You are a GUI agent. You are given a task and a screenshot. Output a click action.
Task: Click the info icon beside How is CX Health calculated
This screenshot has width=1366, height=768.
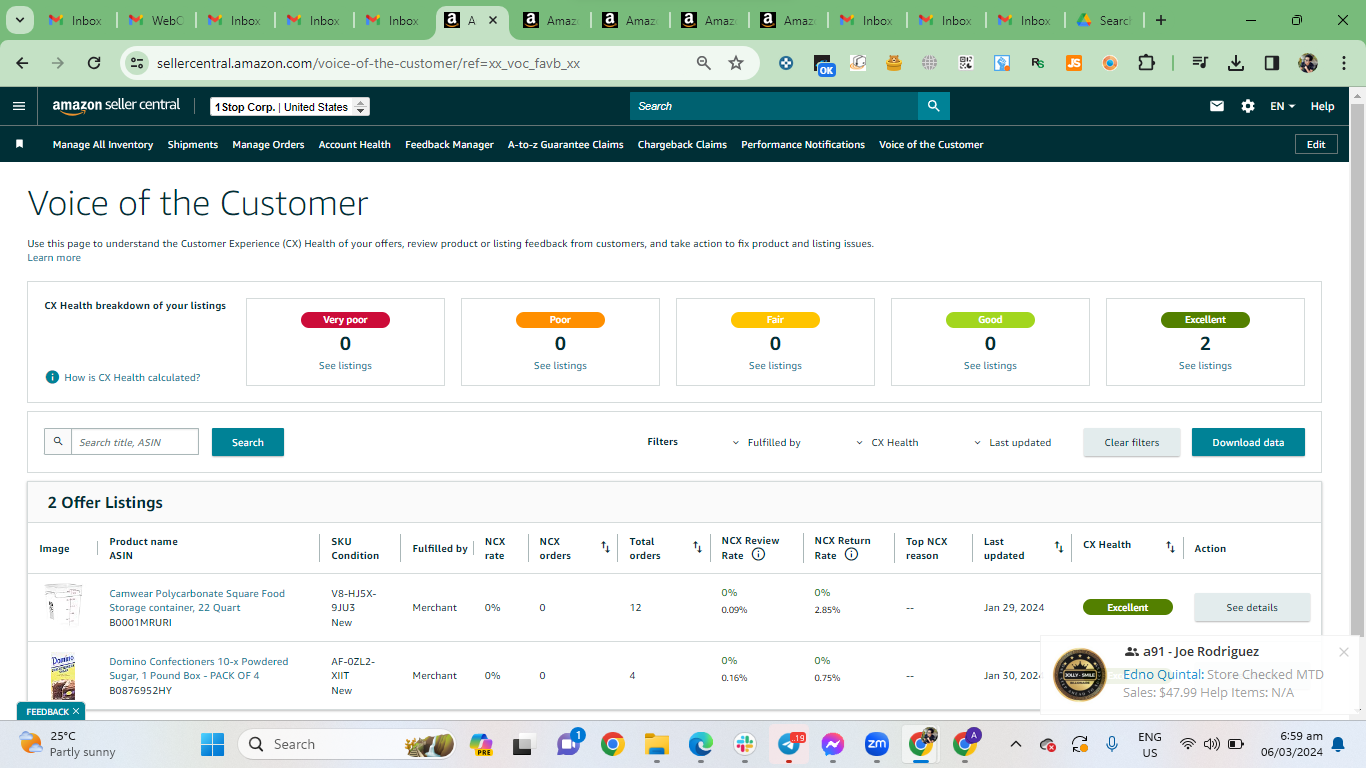point(52,377)
